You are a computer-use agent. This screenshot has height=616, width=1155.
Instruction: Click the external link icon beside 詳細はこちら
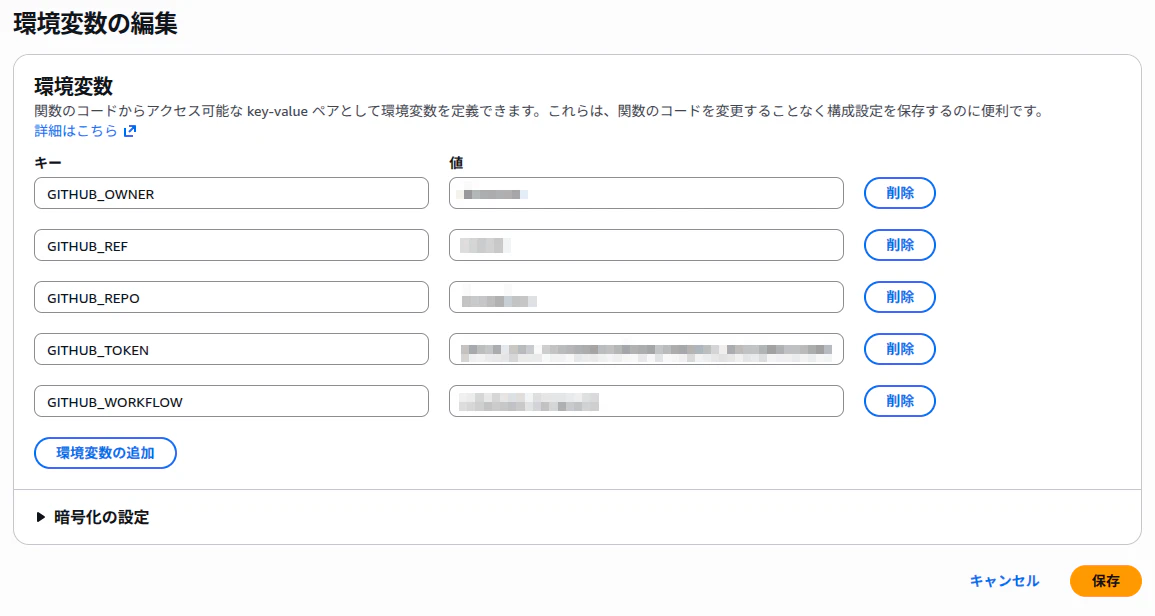[130, 131]
